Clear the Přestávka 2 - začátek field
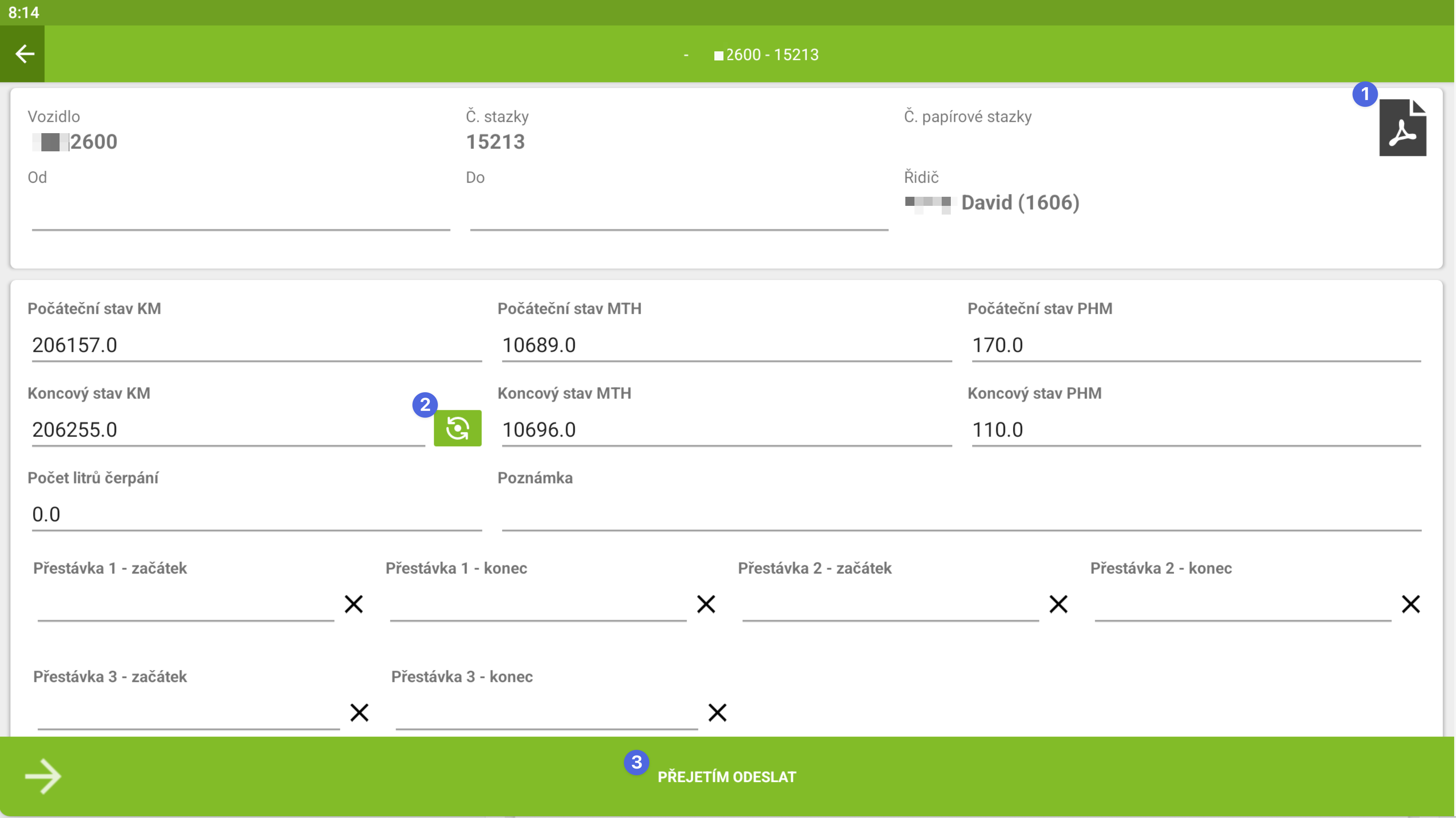This screenshot has width=1456, height=818. [x=1058, y=604]
